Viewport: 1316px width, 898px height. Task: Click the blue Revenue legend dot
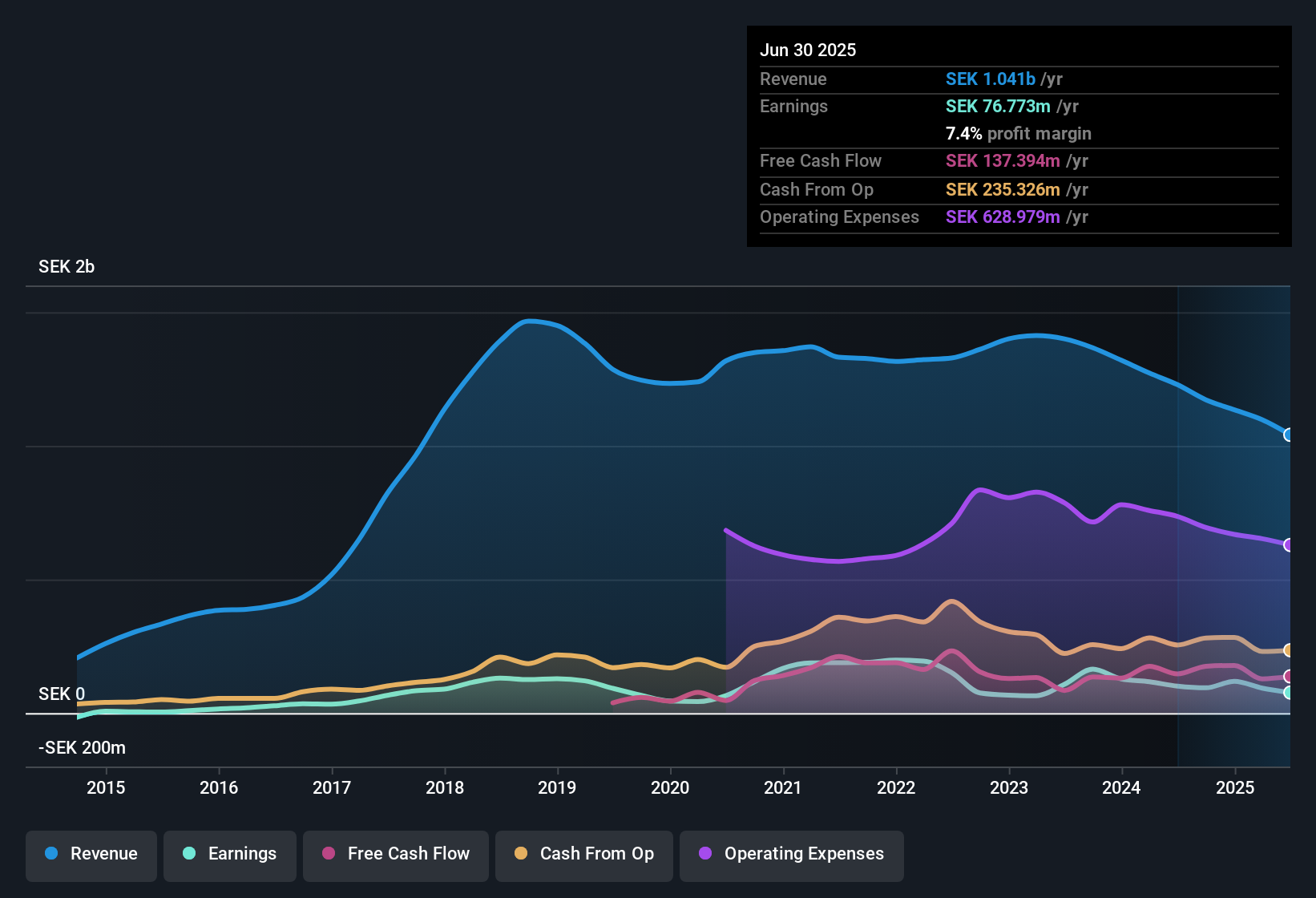coord(51,853)
